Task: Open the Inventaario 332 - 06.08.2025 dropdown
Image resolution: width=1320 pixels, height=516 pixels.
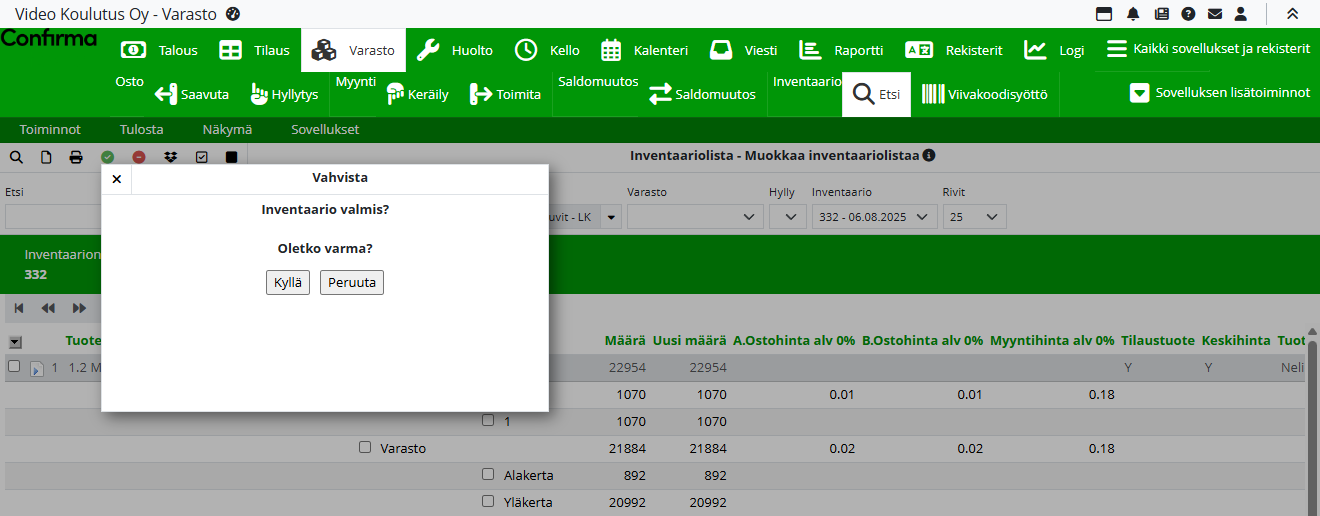Action: (x=874, y=217)
